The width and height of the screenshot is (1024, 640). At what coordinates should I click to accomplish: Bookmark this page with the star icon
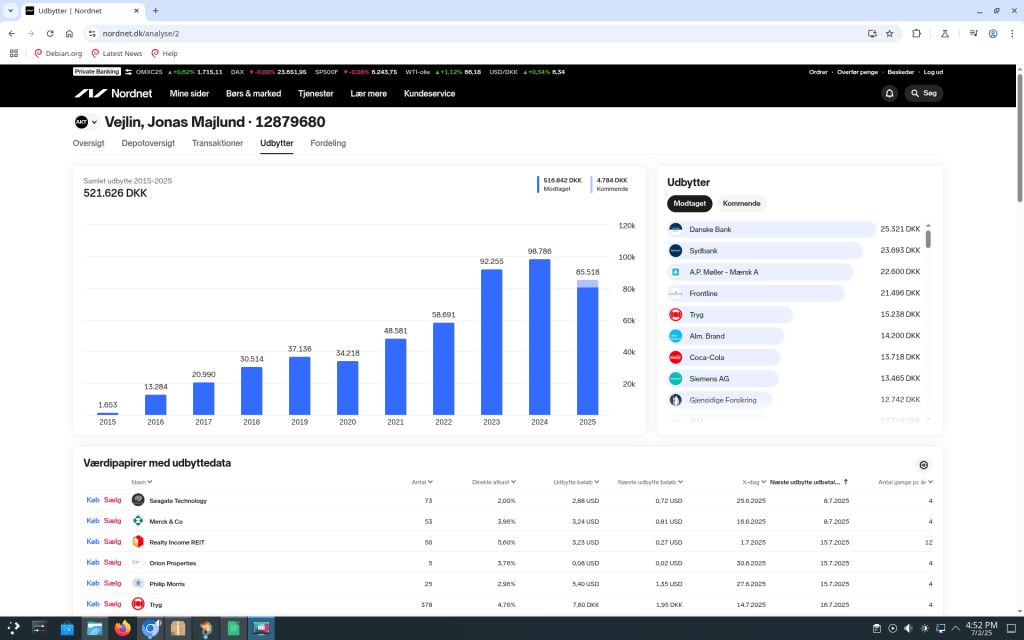click(889, 33)
